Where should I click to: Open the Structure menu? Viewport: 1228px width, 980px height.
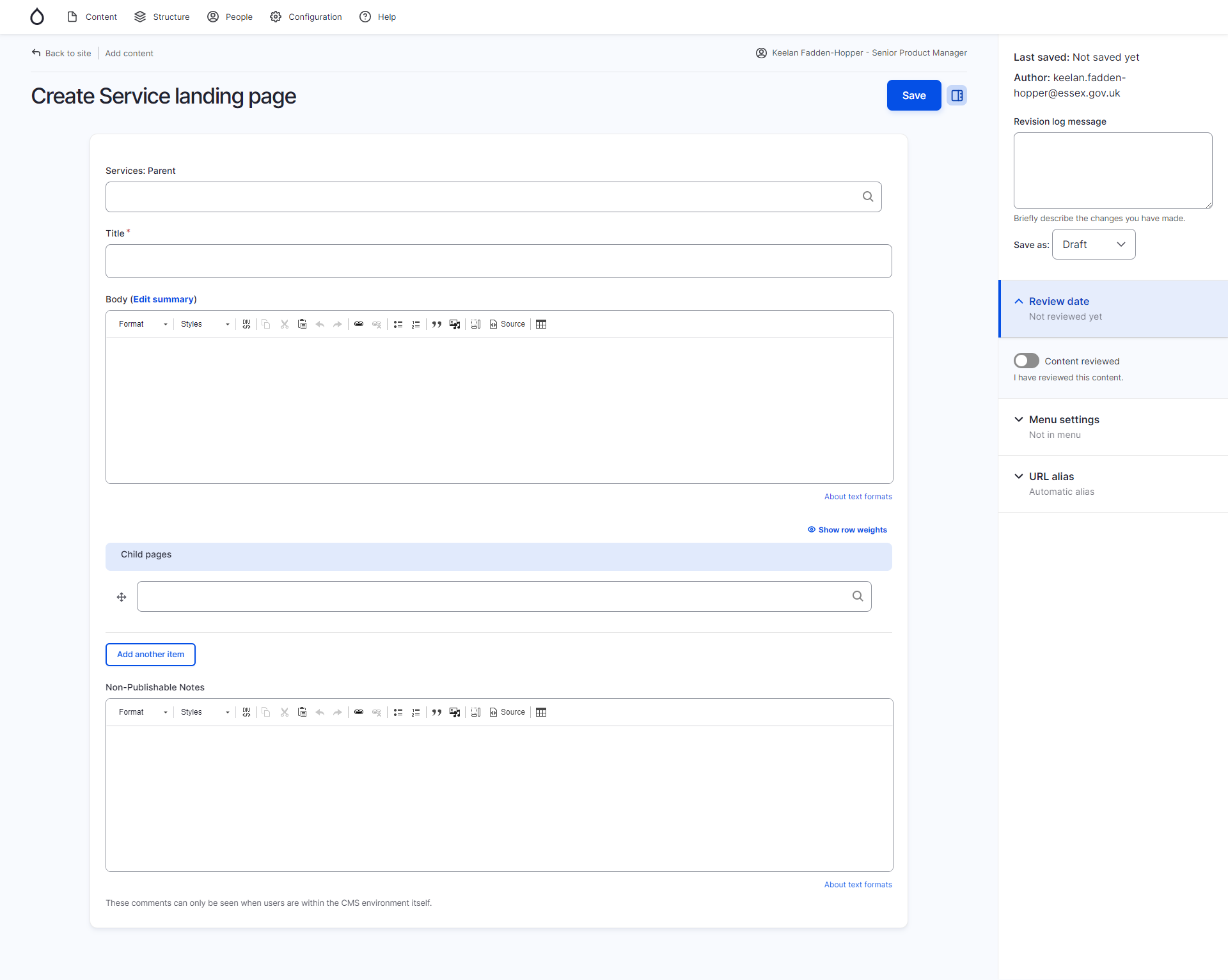tap(161, 17)
